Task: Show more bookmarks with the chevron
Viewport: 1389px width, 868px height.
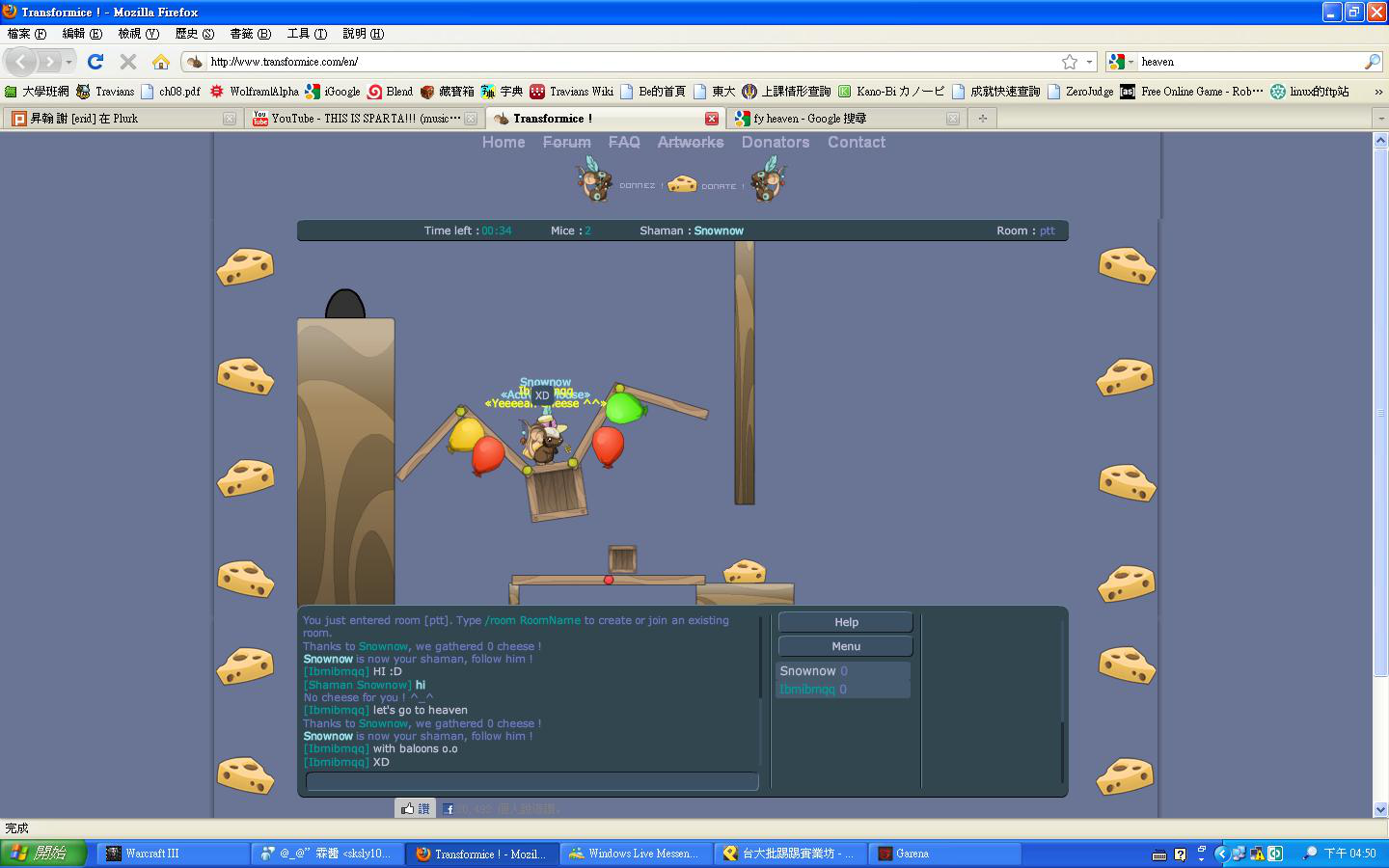Action: click(1378, 92)
